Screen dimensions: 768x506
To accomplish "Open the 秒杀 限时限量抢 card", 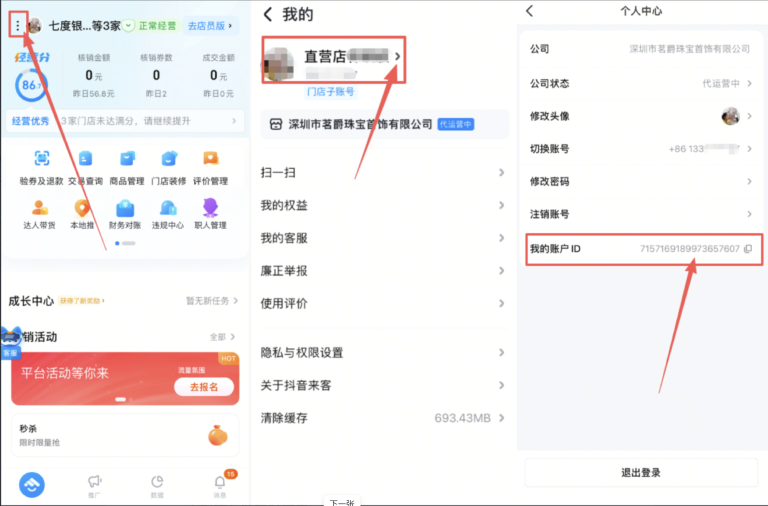I will [x=125, y=435].
